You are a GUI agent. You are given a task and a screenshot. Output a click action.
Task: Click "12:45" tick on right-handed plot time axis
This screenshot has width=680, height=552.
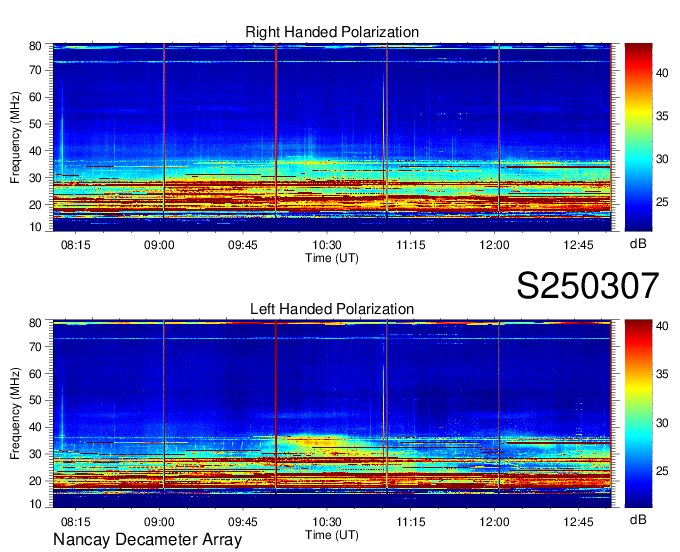[578, 245]
